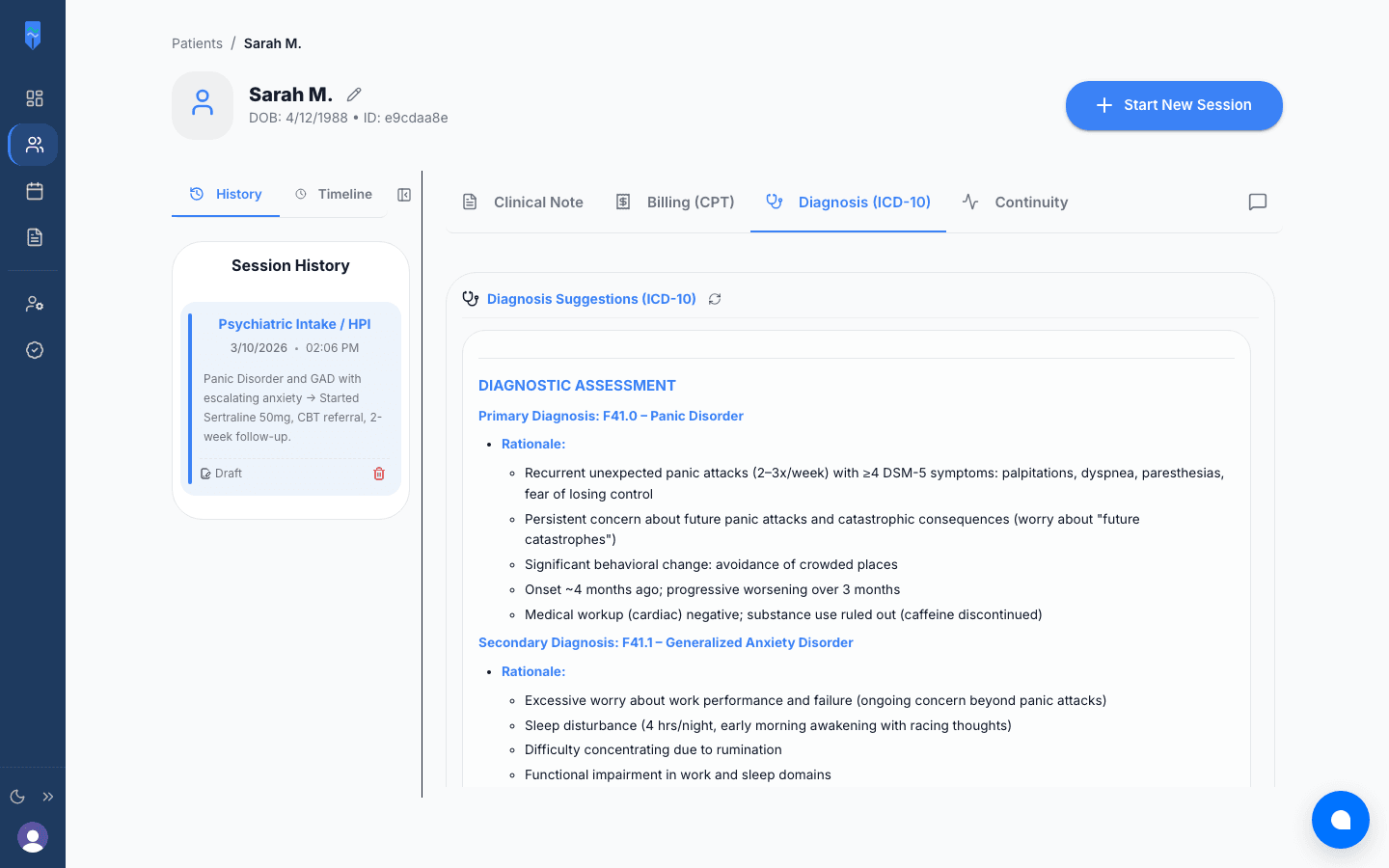The height and width of the screenshot is (868, 1389).
Task: Open the comments panel icon
Action: coord(1257,202)
